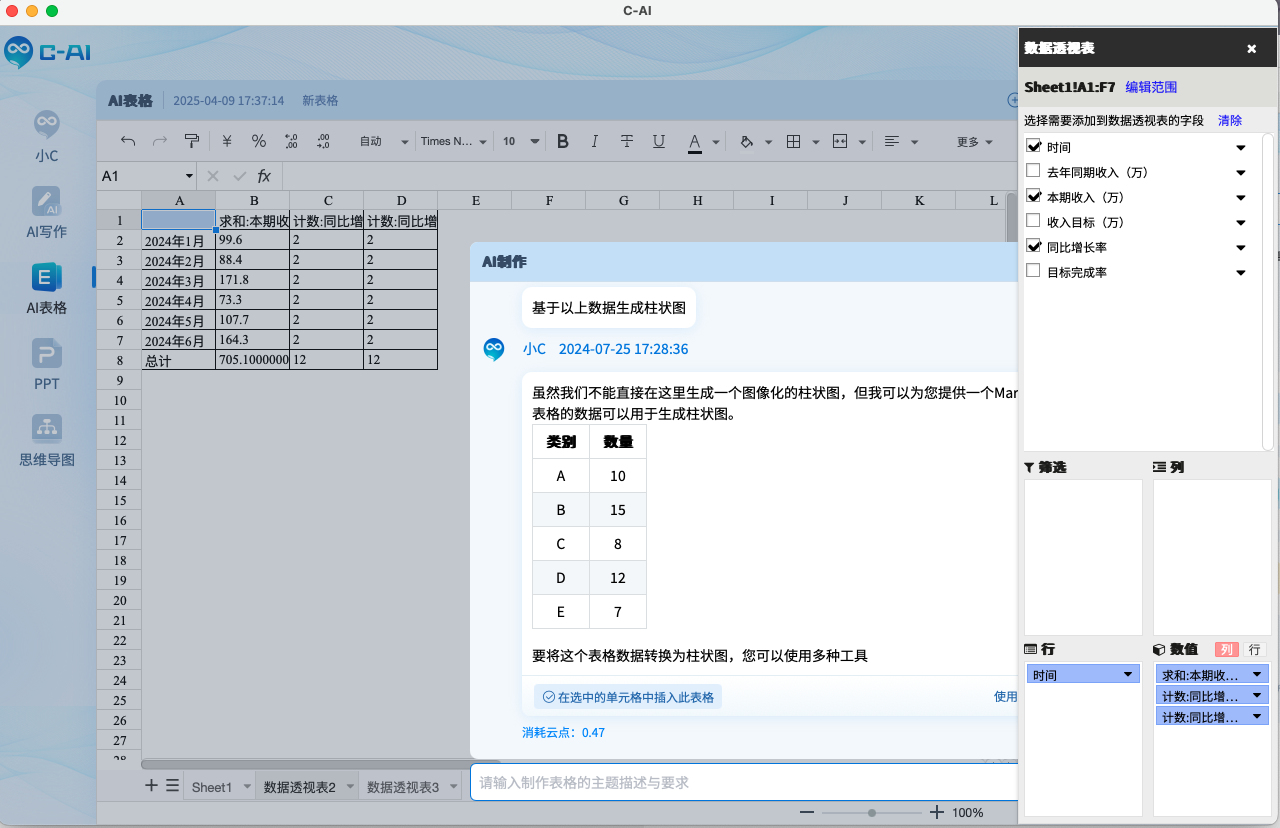This screenshot has height=828, width=1280.
Task: Open dropdown arrow for 去年同期收入（万） field
Action: point(1241,173)
